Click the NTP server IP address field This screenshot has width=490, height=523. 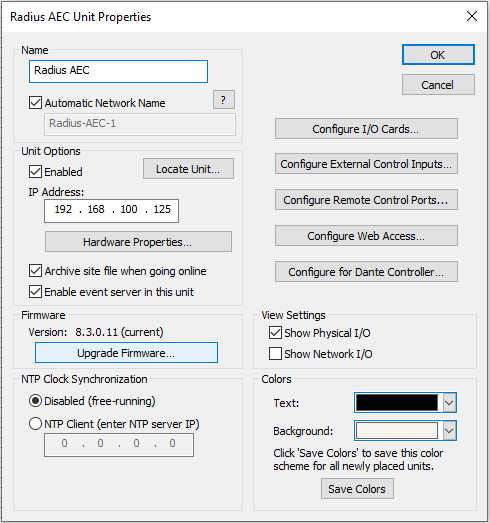(119, 445)
